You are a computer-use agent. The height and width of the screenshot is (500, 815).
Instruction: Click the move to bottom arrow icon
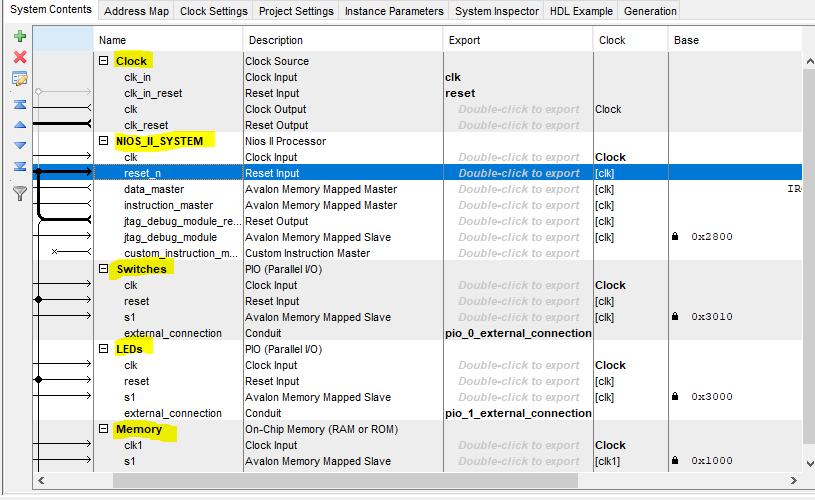coord(20,166)
